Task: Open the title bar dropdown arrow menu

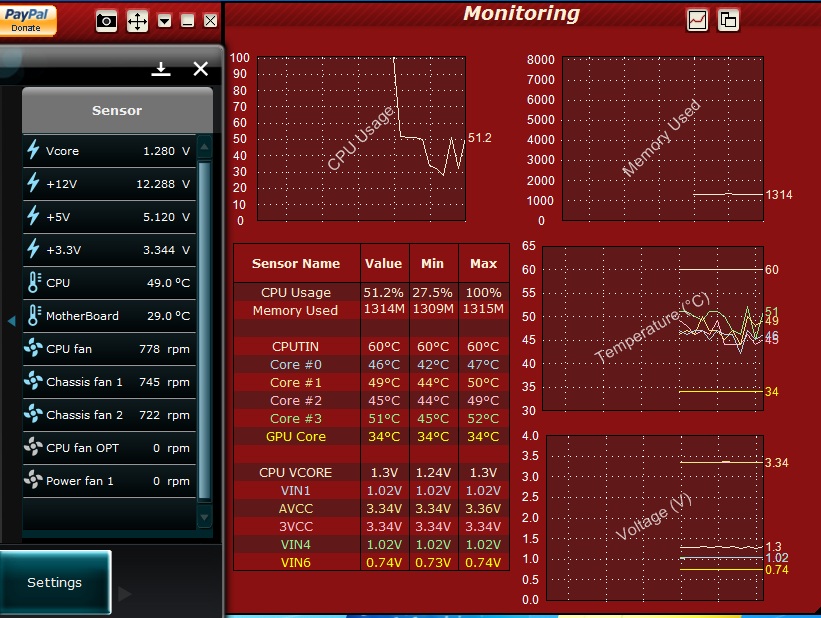Action: (x=165, y=21)
